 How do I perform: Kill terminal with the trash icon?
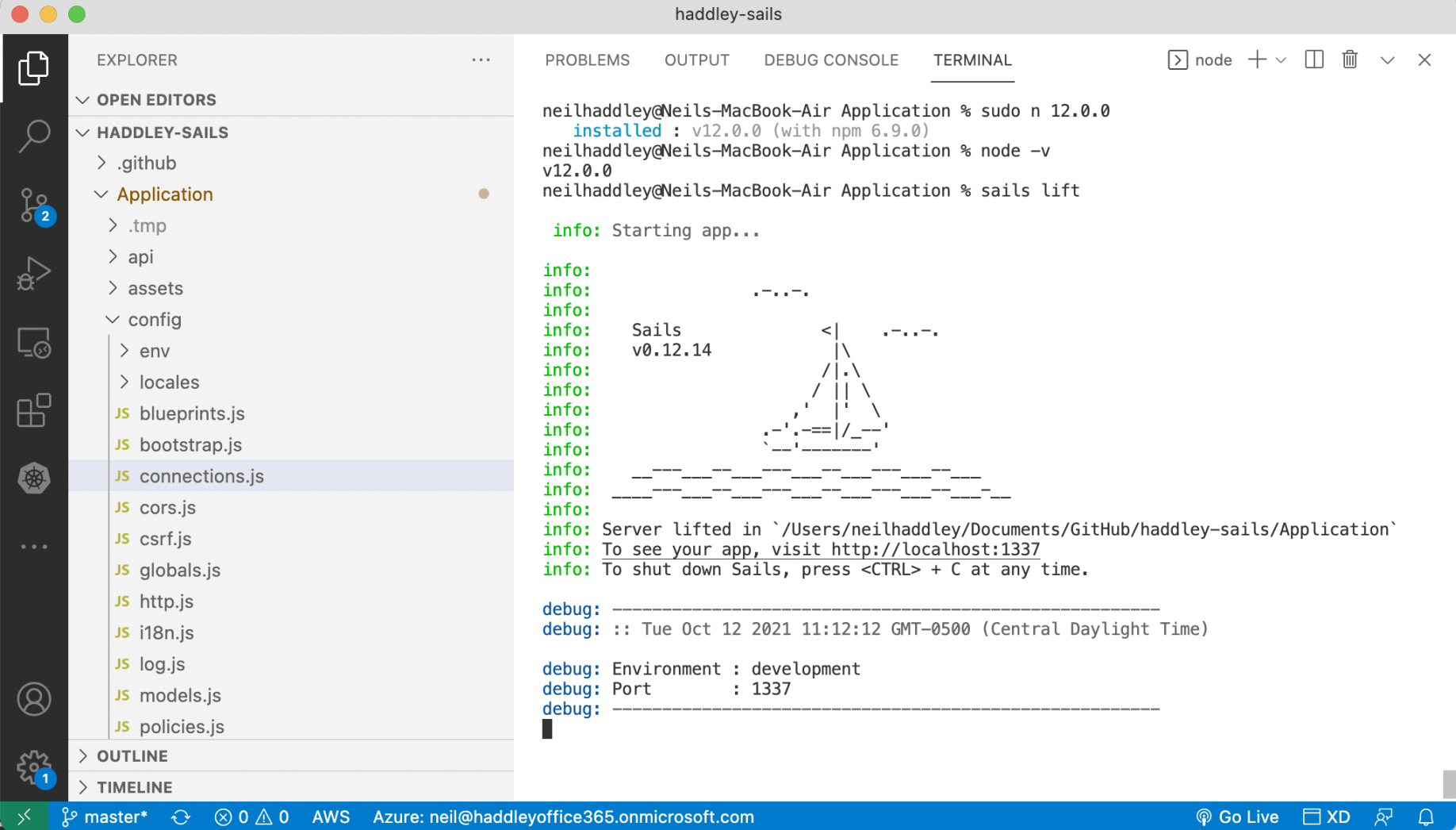pyautogui.click(x=1350, y=60)
